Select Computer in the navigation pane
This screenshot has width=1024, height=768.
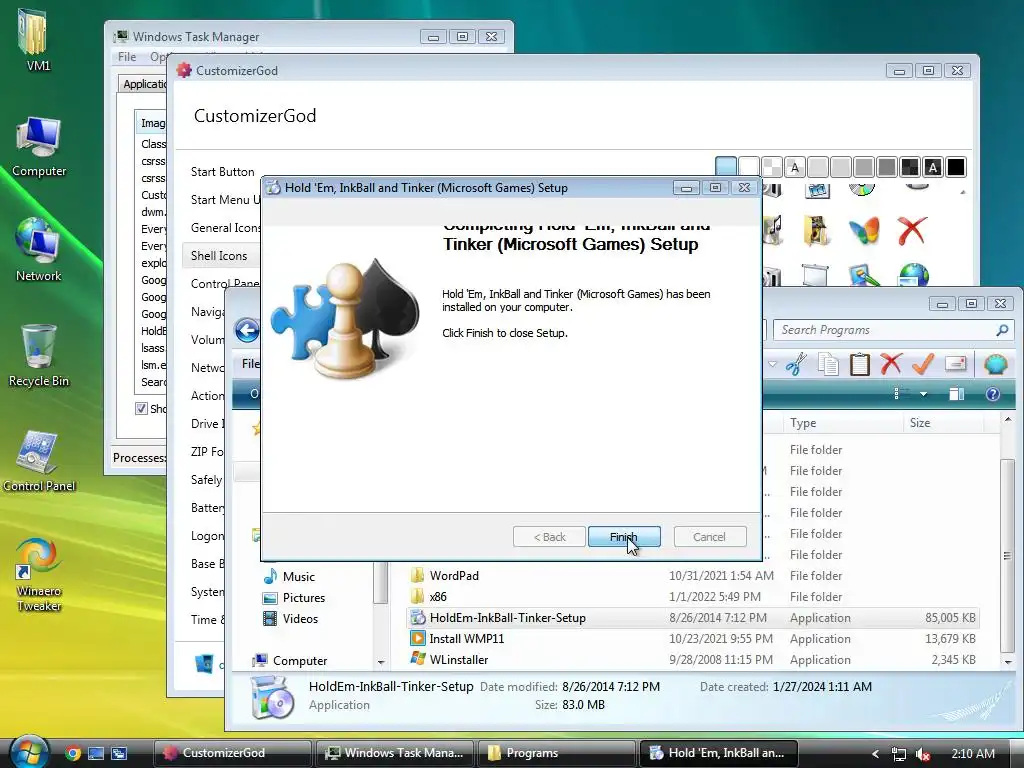[291, 660]
